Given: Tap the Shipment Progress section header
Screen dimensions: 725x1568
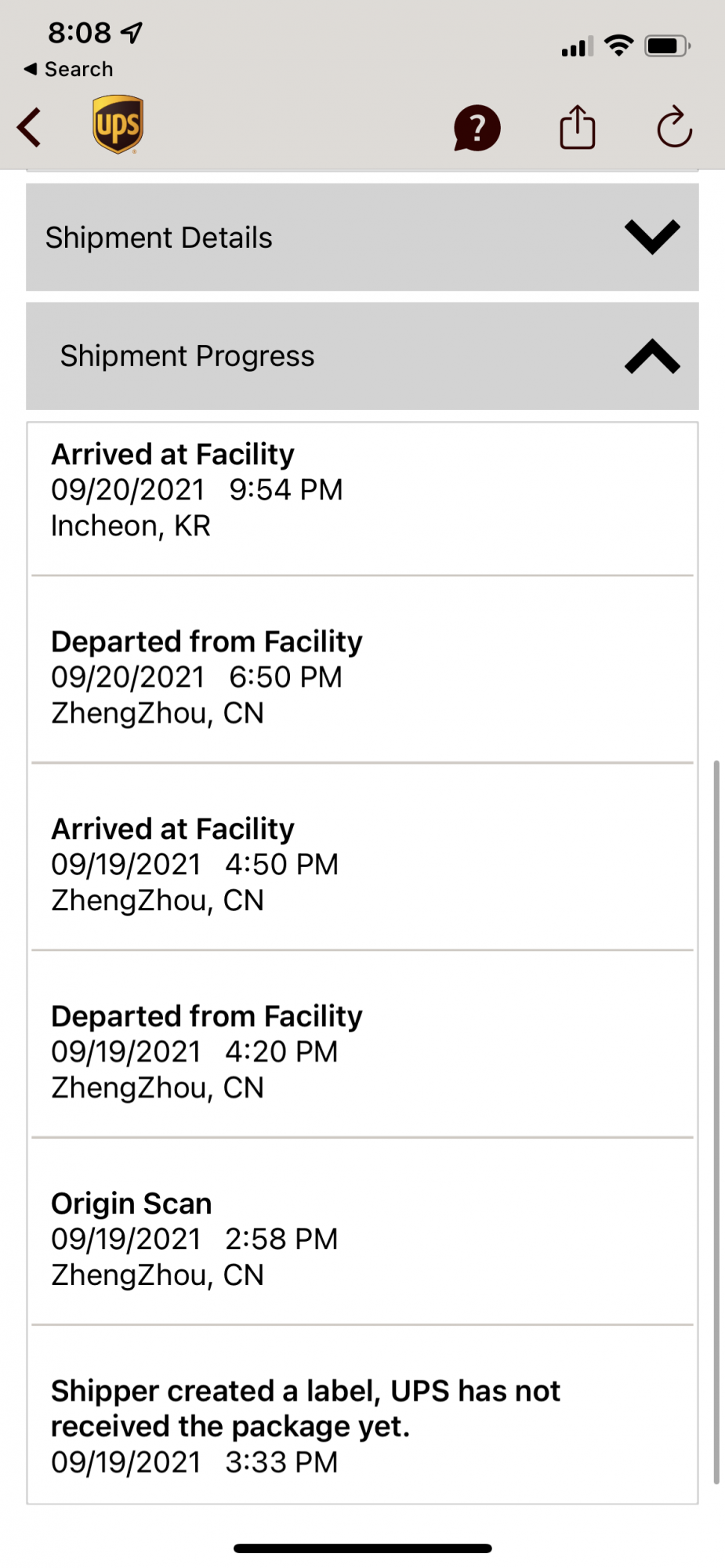Looking at the screenshot, I should tap(362, 356).
